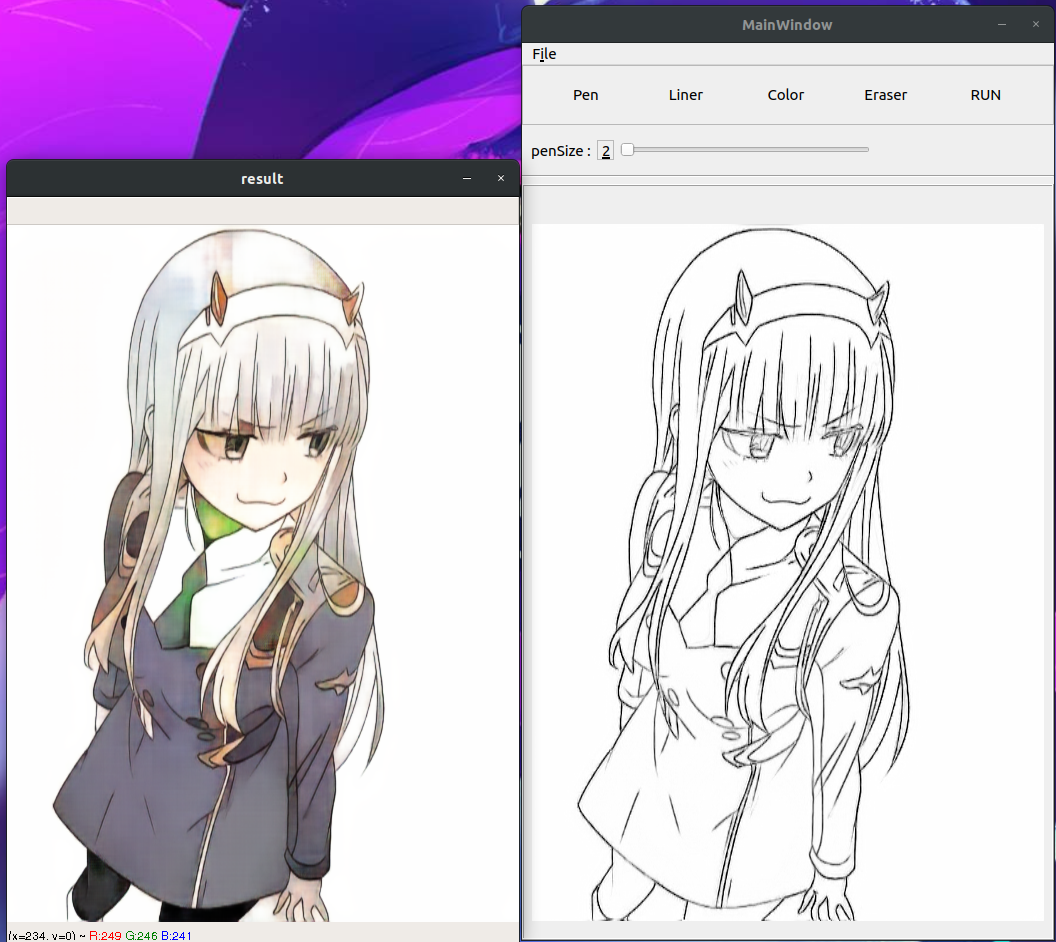Select the Liner tool button
This screenshot has width=1056, height=942.
[x=686, y=95]
